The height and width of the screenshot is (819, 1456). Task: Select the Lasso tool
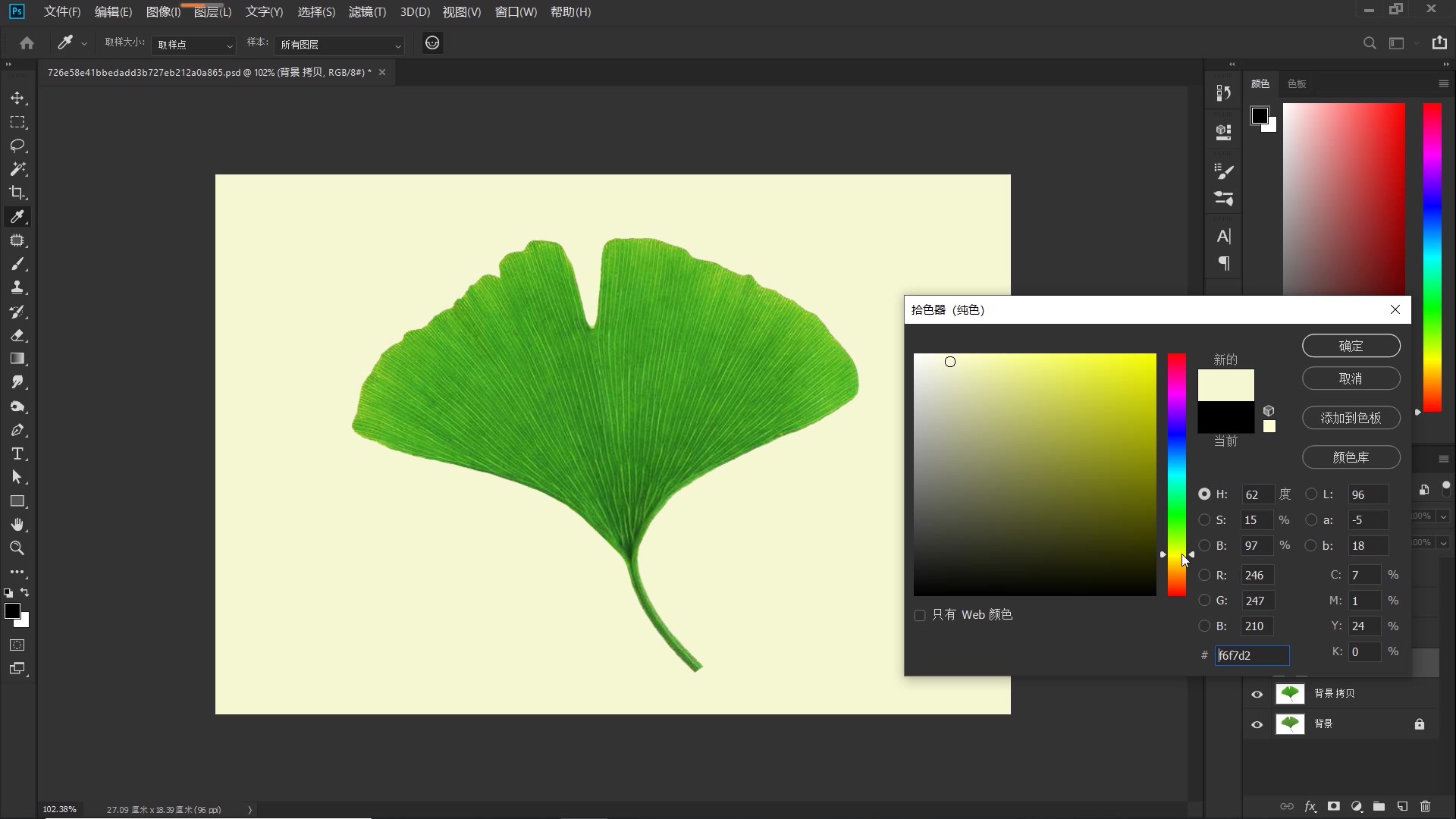[x=17, y=146]
